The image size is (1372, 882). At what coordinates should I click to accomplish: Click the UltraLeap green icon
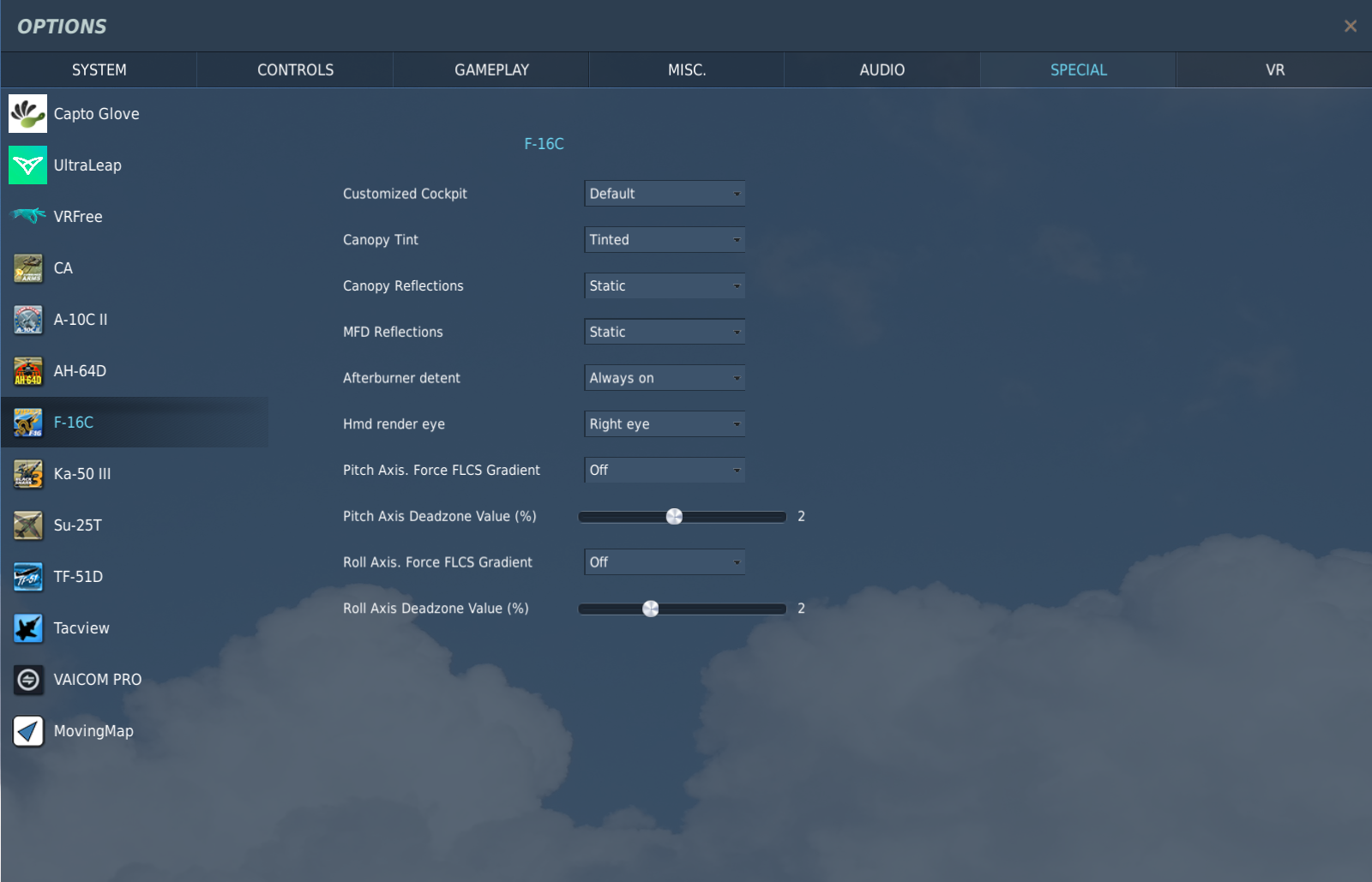(x=27, y=165)
